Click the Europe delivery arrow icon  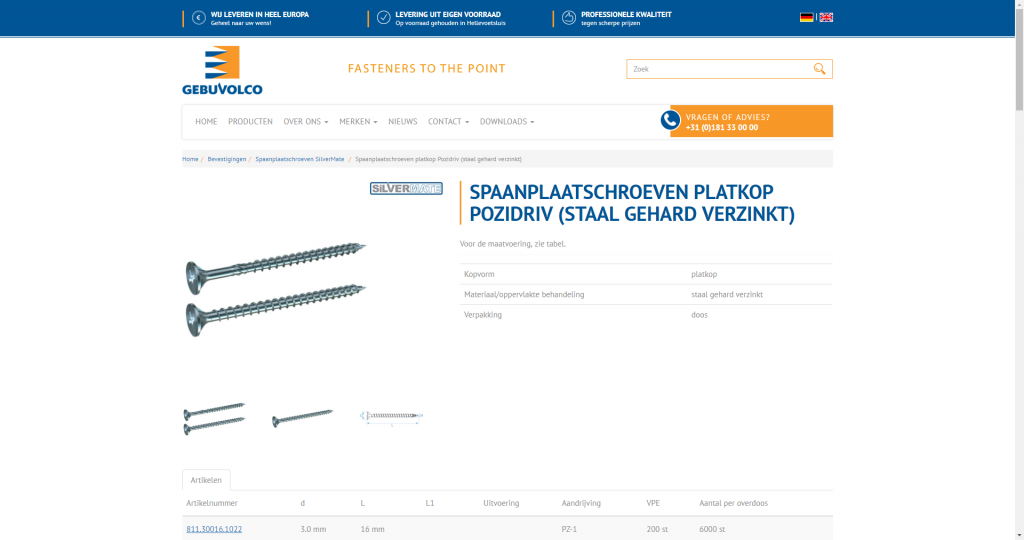point(199,18)
